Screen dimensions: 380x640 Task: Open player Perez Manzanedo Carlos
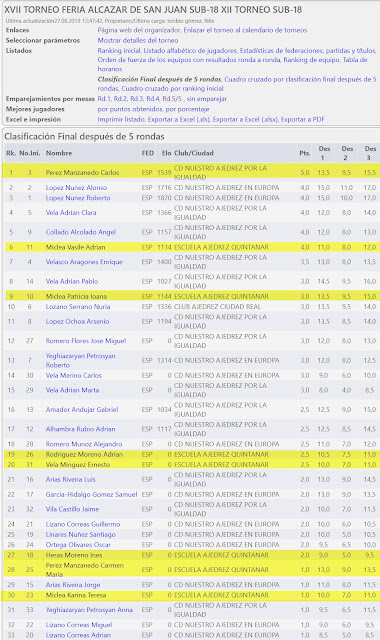point(82,173)
